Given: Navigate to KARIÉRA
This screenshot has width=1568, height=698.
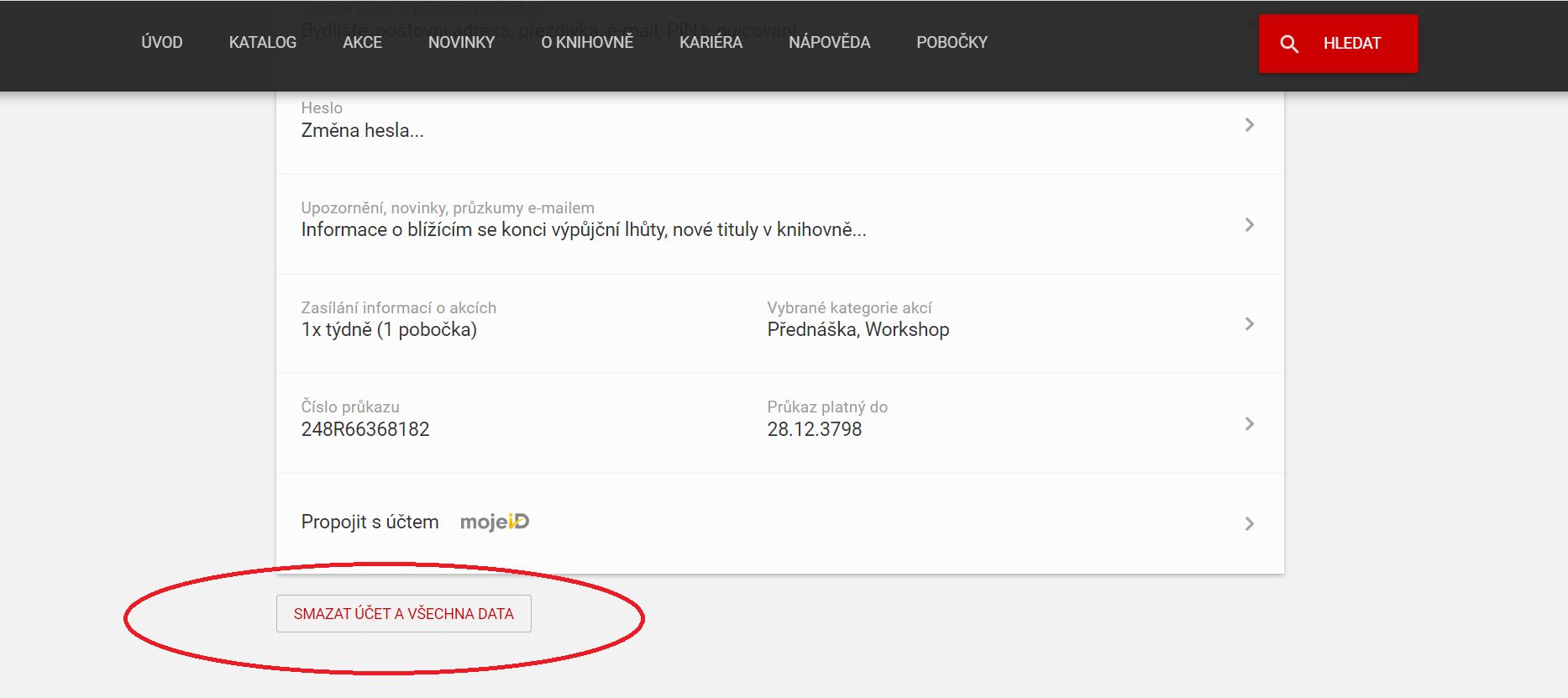Looking at the screenshot, I should [711, 42].
